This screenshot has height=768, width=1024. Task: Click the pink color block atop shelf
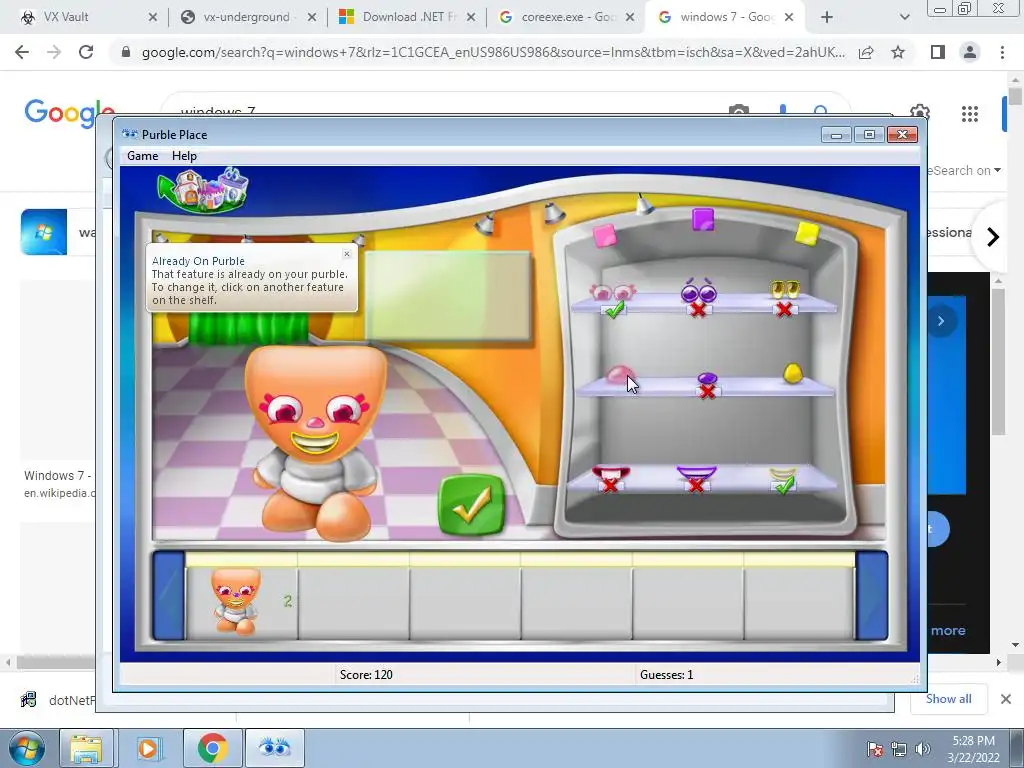(604, 235)
